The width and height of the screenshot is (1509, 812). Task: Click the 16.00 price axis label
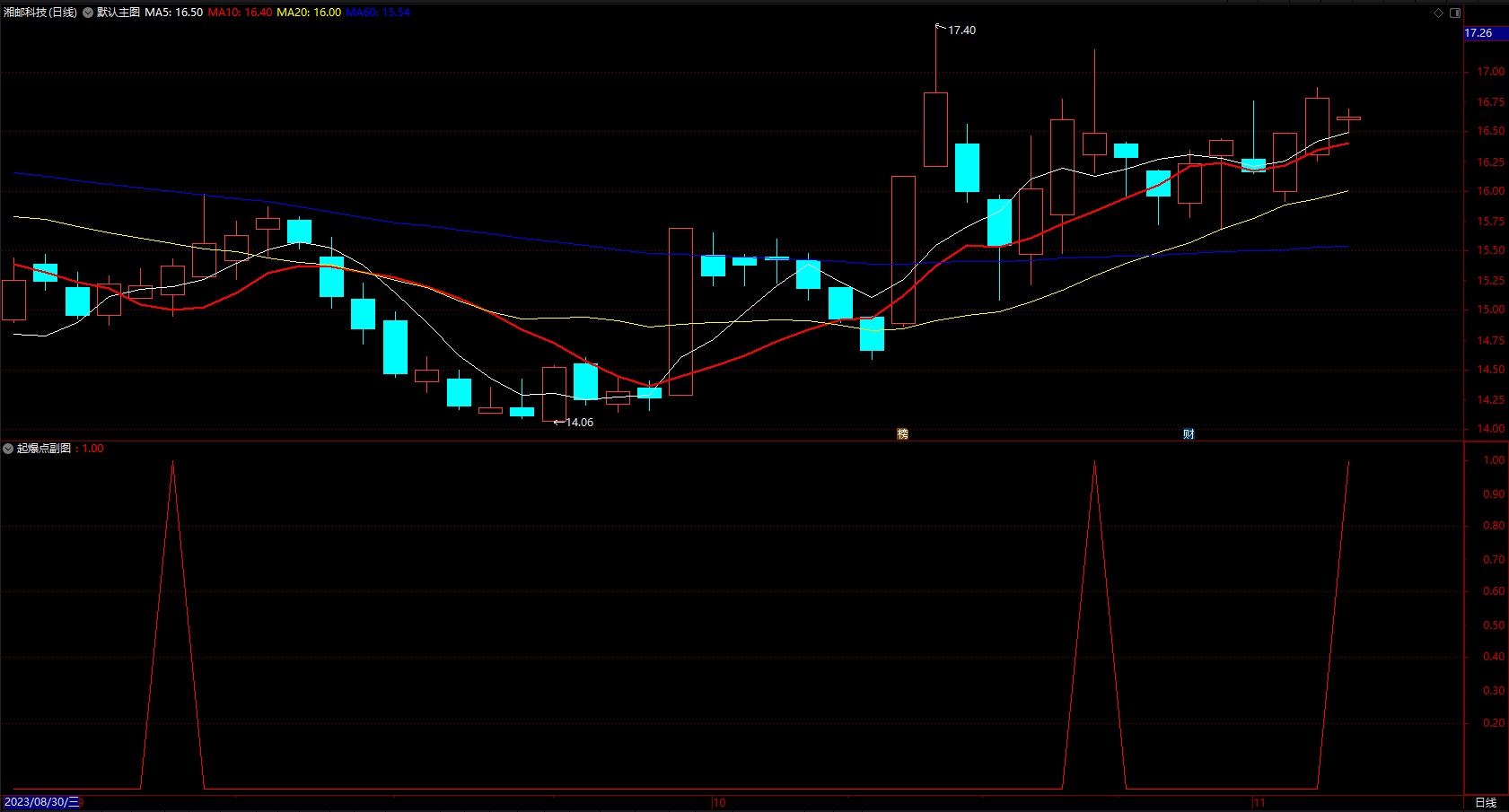pyautogui.click(x=1491, y=191)
